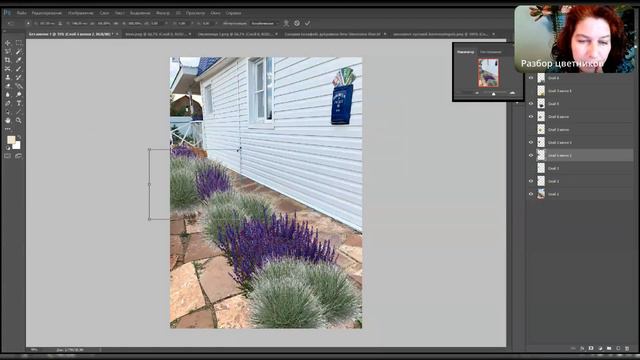This screenshot has height=360, width=640.
Task: Select the Zoom magnifier tool
Action: [19, 120]
